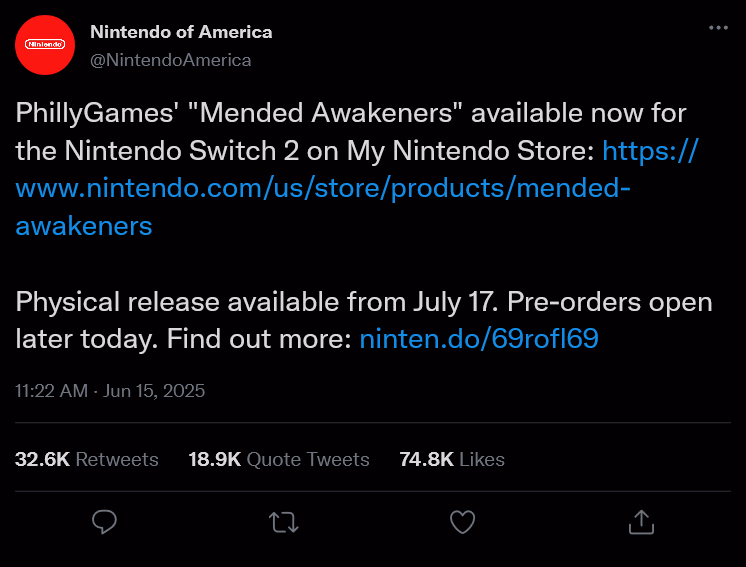
Task: View the 18.9K Quote Tweets
Action: (279, 459)
